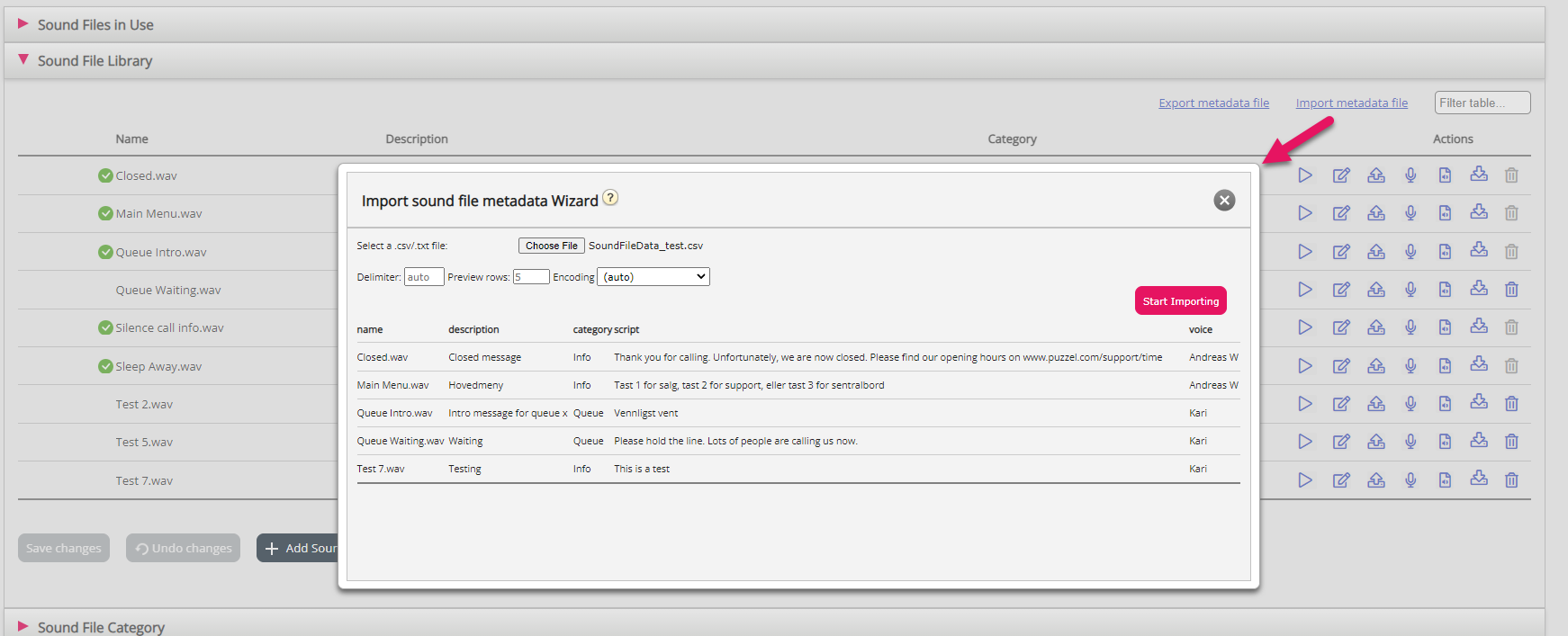Image resolution: width=1568 pixels, height=636 pixels.
Task: Upload a file for Queue Intro.wav
Action: coord(1376,252)
